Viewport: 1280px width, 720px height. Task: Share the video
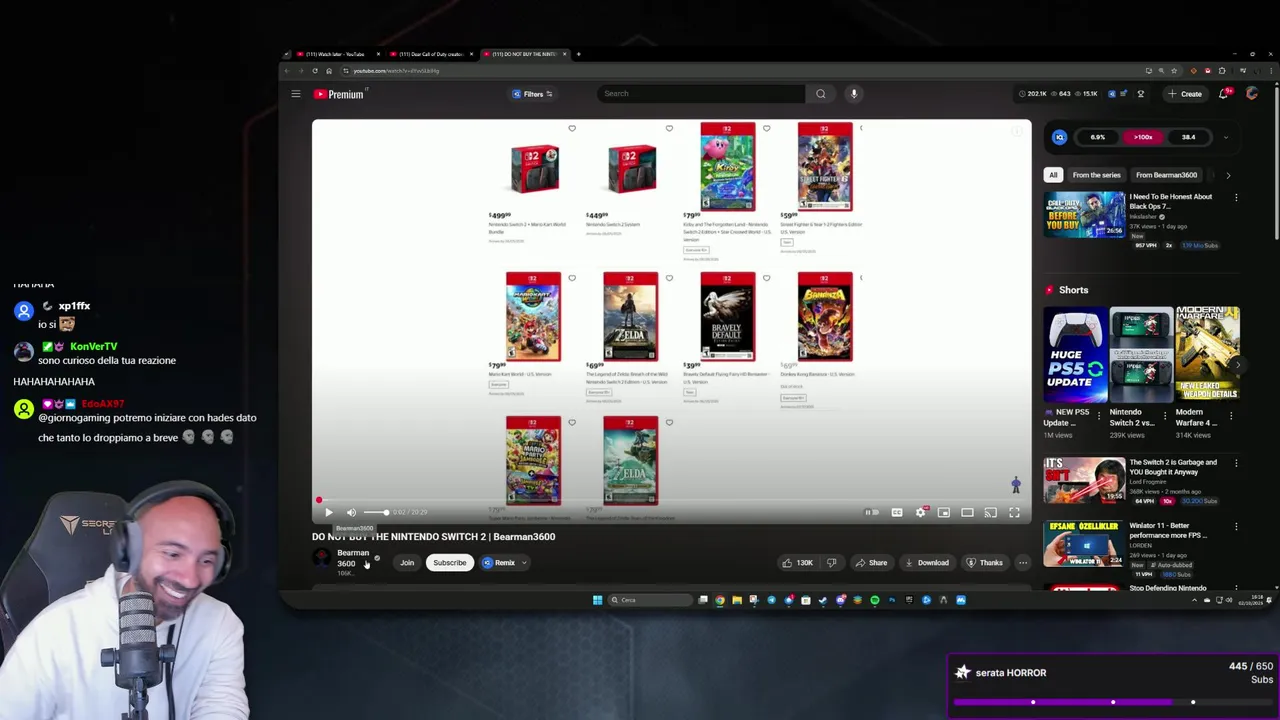(871, 563)
